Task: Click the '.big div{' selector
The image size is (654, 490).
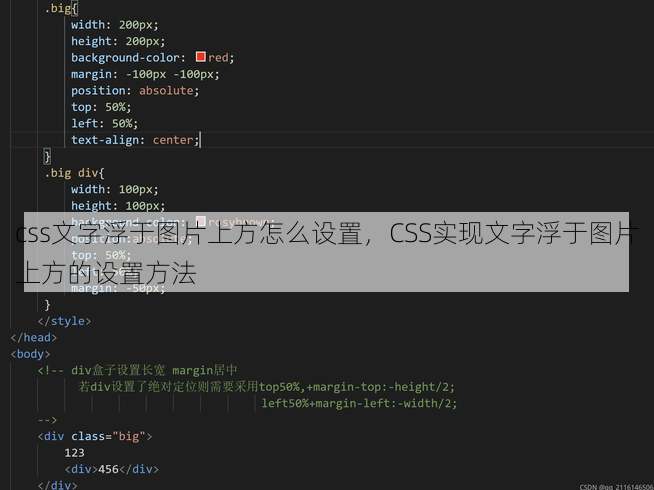Action: point(74,173)
